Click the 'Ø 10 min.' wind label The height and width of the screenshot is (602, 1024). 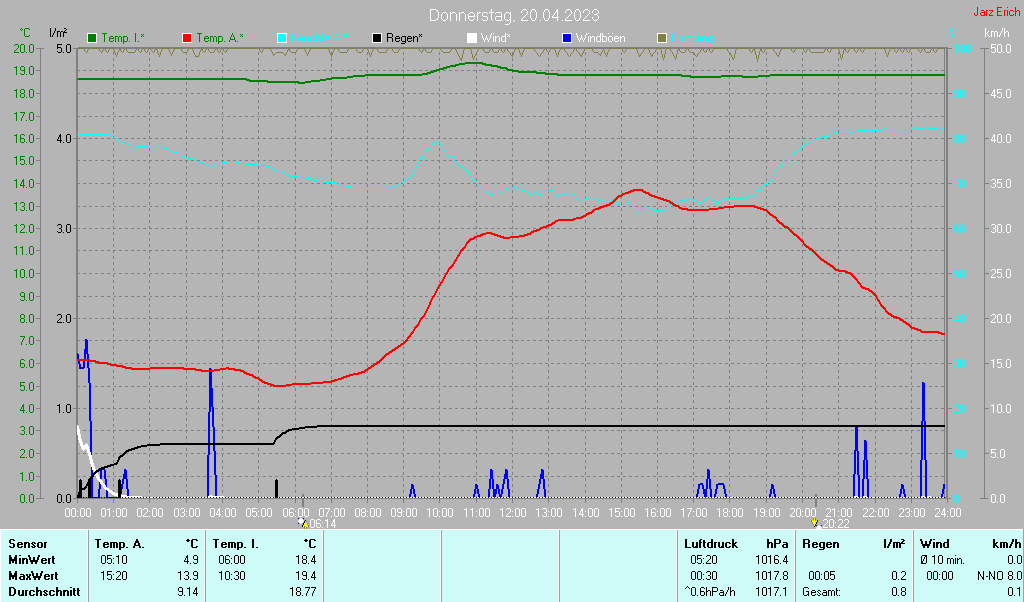942,560
